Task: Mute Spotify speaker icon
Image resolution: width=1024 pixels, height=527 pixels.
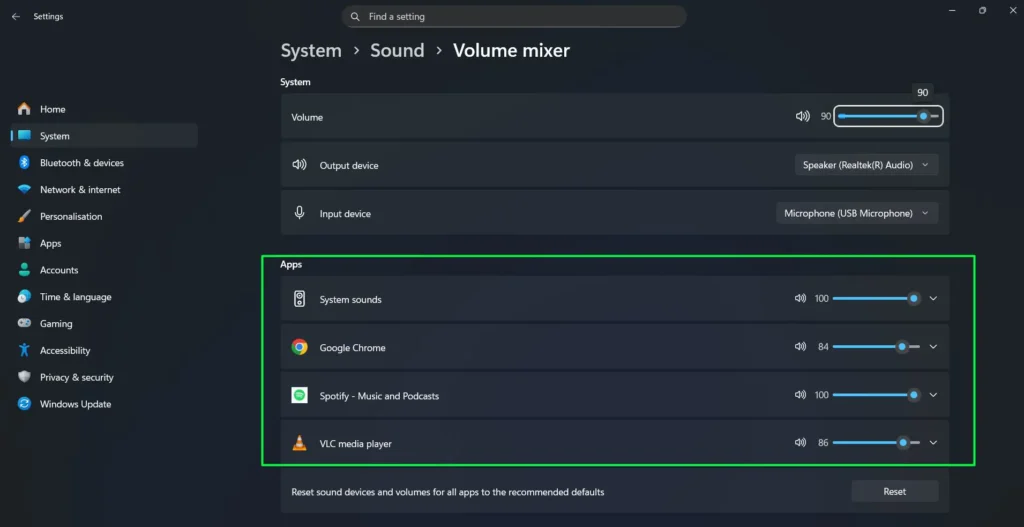Action: pos(800,394)
